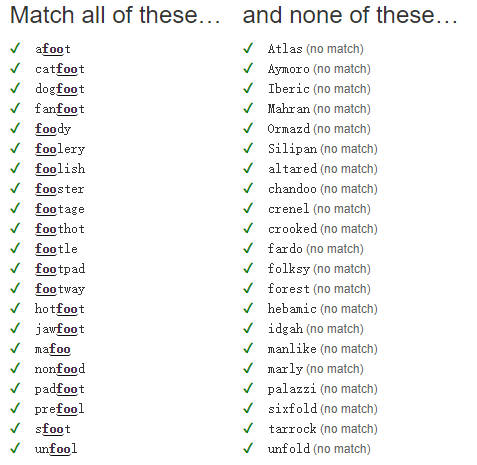Click the checkmark next to unfold
The height and width of the screenshot is (465, 477).
pos(248,448)
